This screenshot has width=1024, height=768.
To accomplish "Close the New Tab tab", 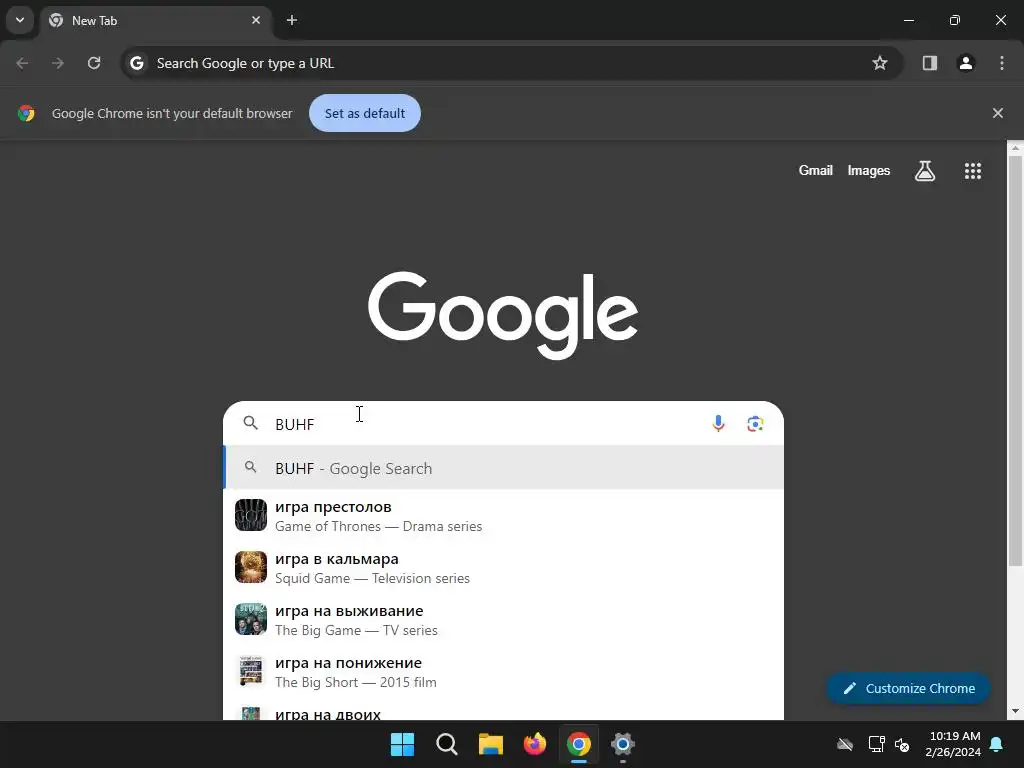I will [256, 20].
